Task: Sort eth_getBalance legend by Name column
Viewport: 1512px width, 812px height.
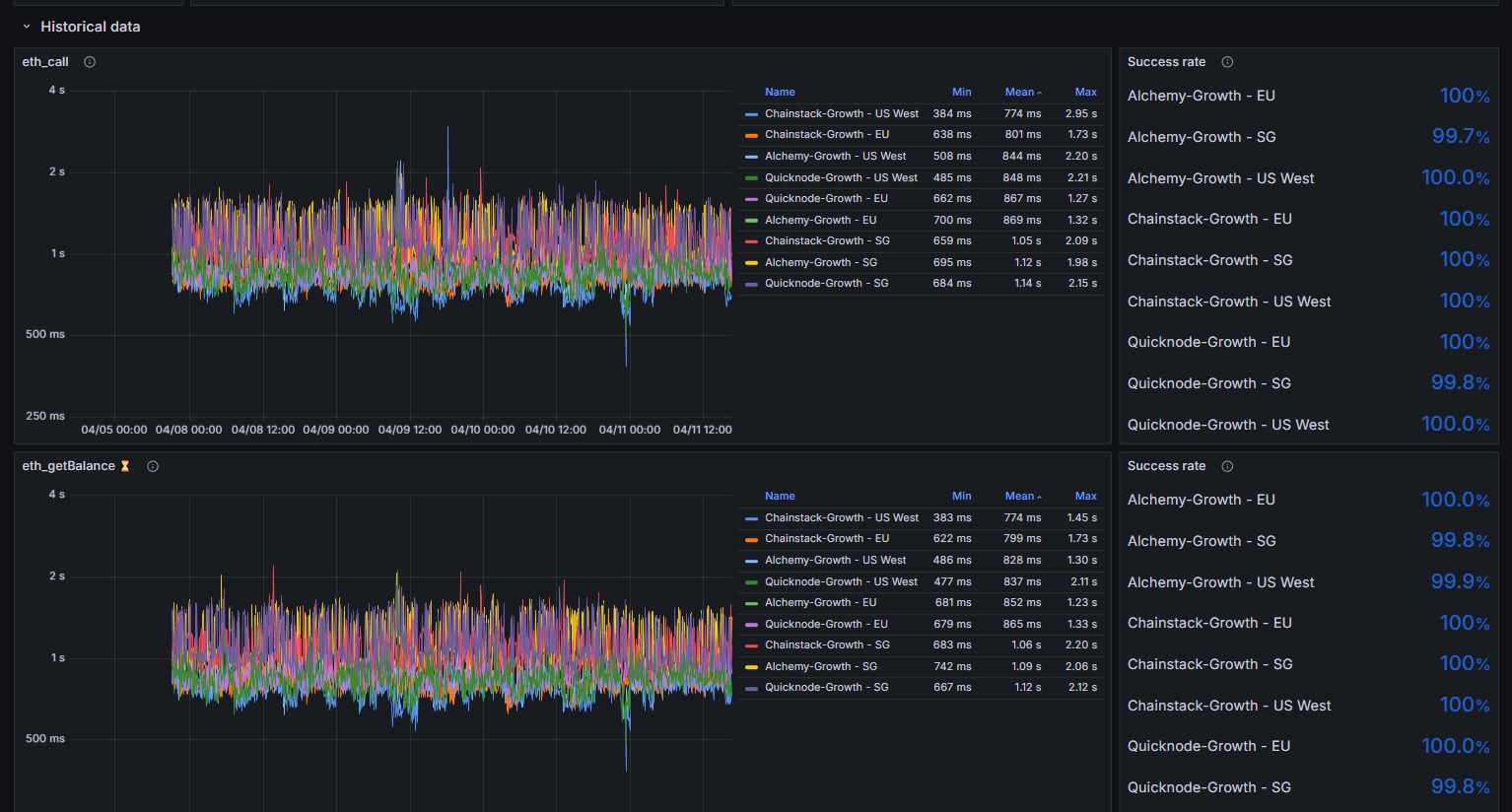Action: [780, 496]
